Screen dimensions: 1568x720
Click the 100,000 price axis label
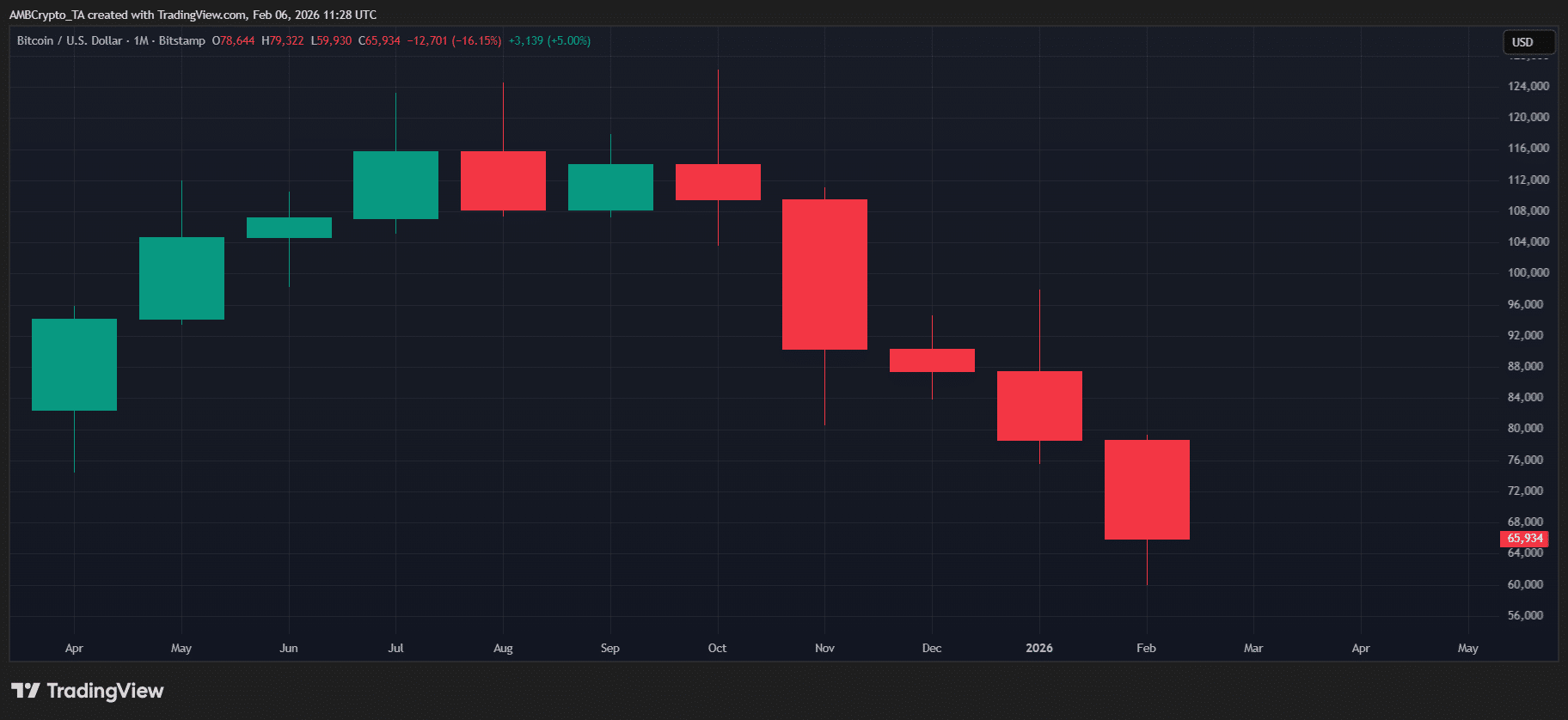(1528, 272)
